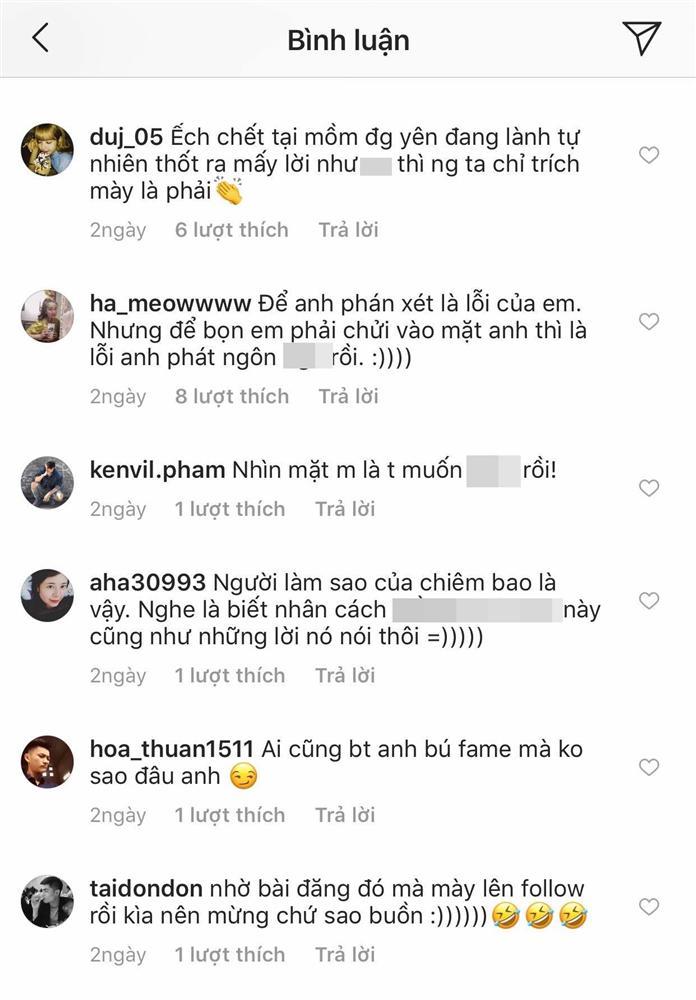Open the 6 lượt thích likes list

(229, 229)
